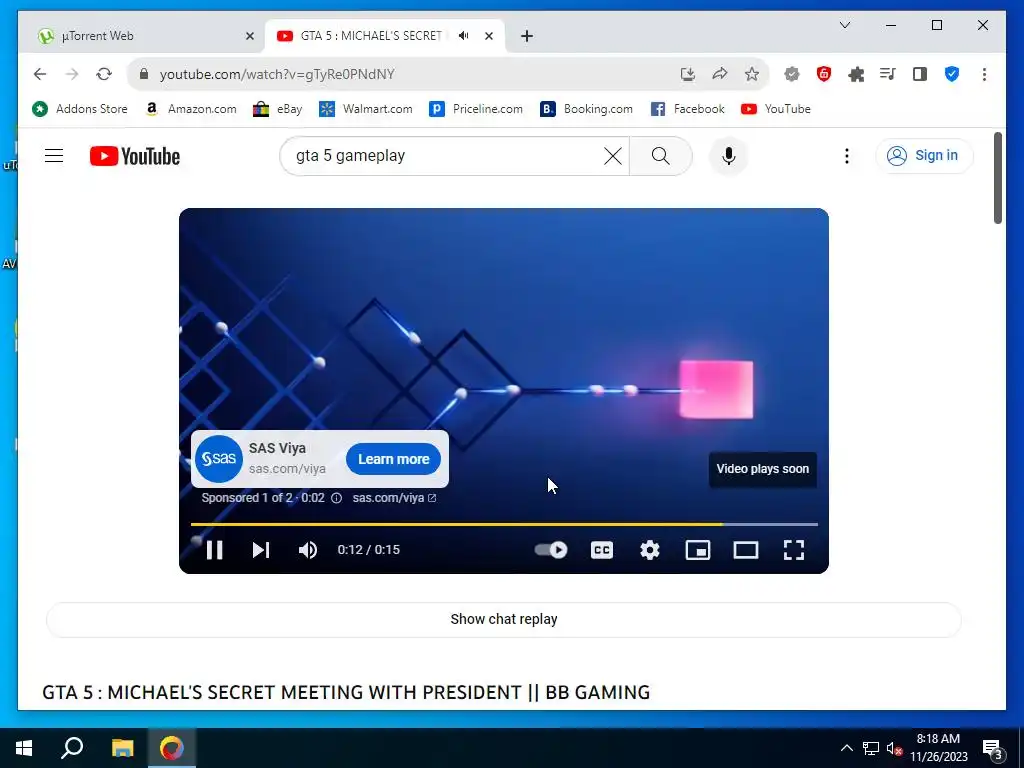This screenshot has height=768, width=1024.
Task: Click the Sign in button
Action: point(923,155)
